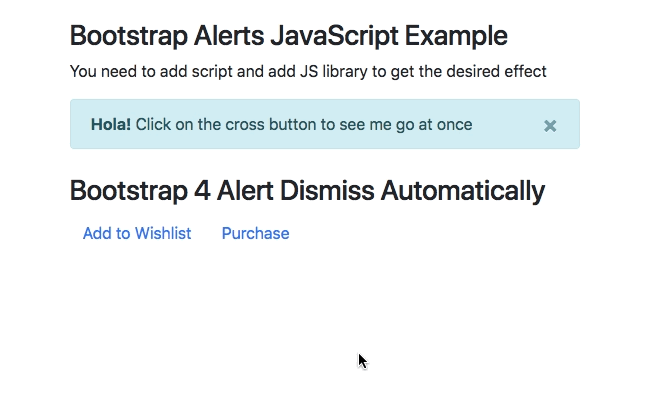The width and height of the screenshot is (646, 420).
Task: Click the word Dismiss in the second heading
Action: (327, 191)
